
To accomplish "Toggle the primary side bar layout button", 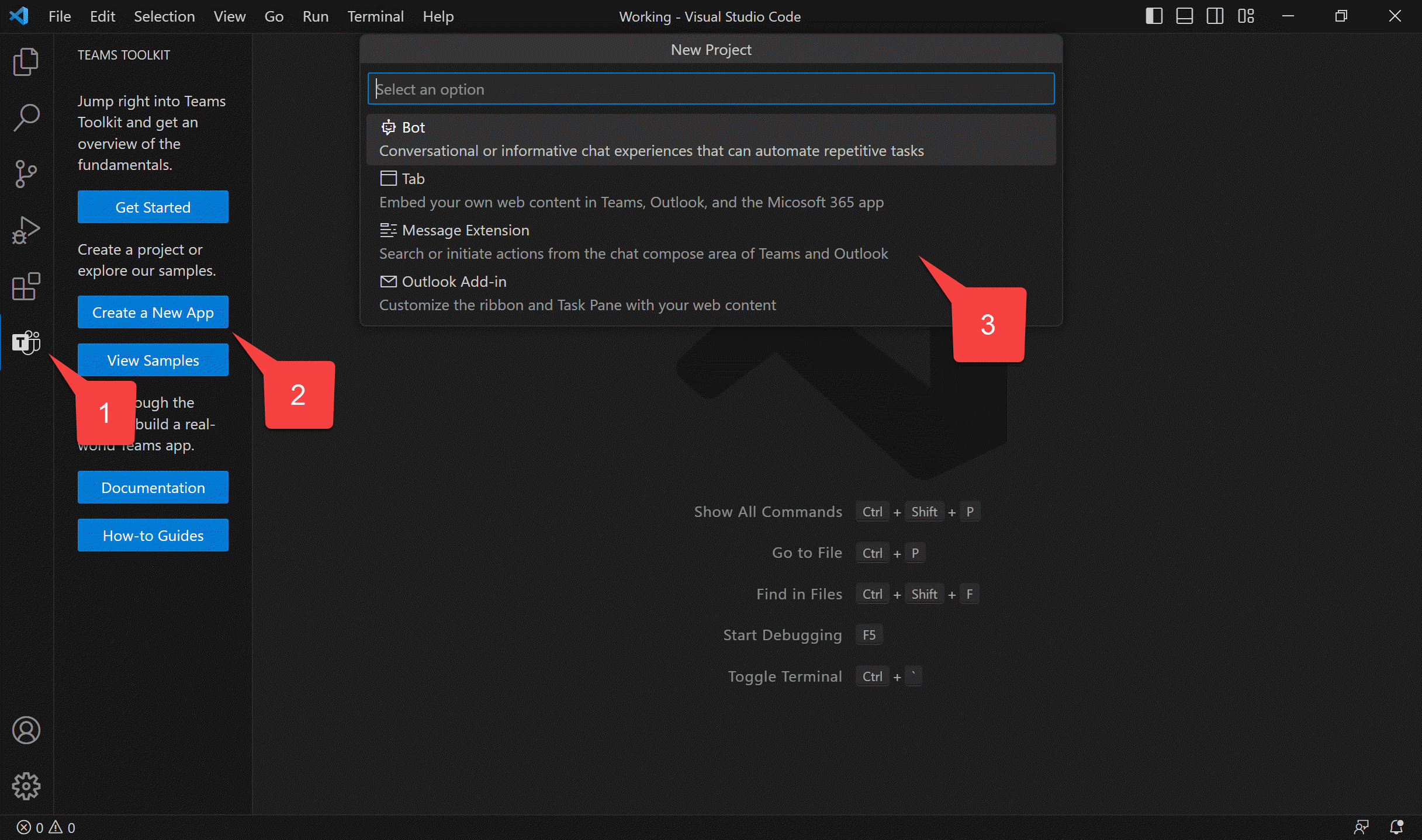I will point(1154,16).
